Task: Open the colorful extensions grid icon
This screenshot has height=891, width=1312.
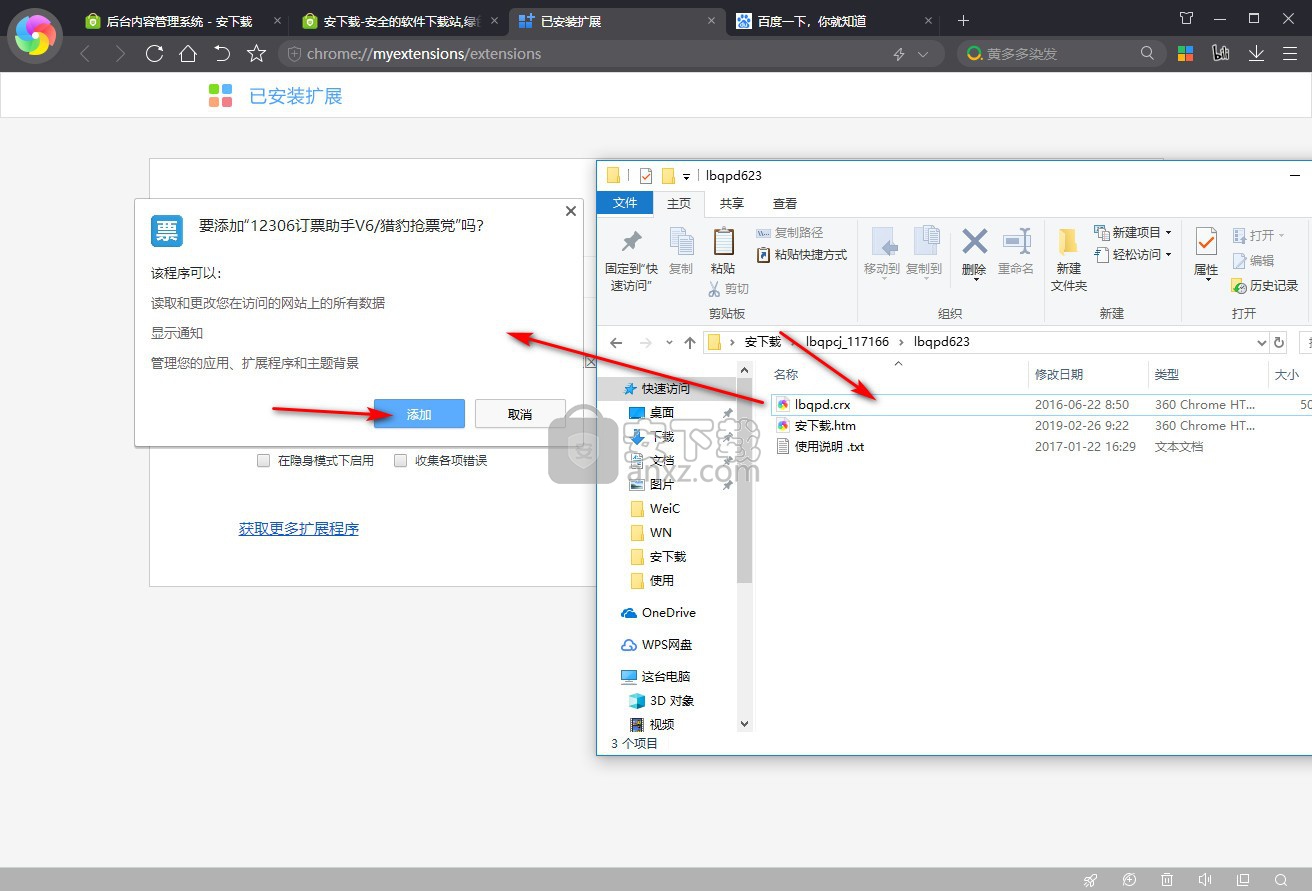Action: (1186, 53)
